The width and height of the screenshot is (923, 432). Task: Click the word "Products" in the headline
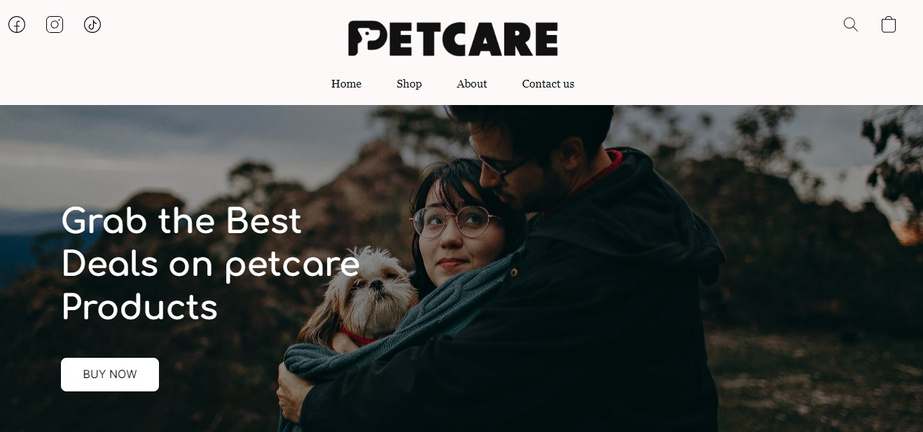click(x=140, y=307)
